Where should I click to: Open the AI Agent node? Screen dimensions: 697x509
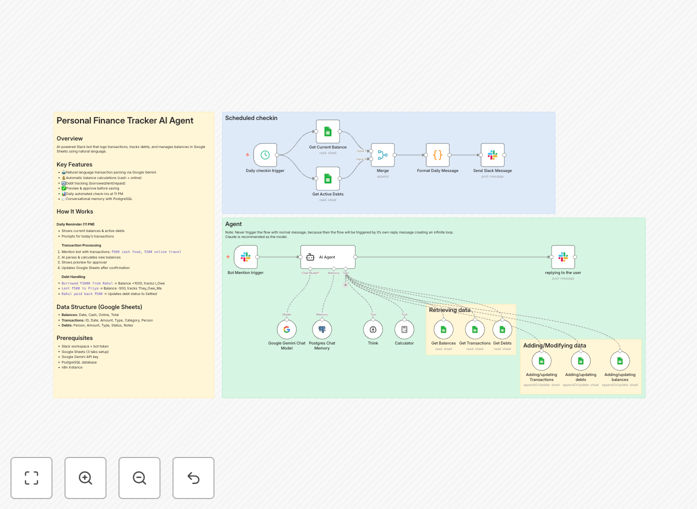328,257
